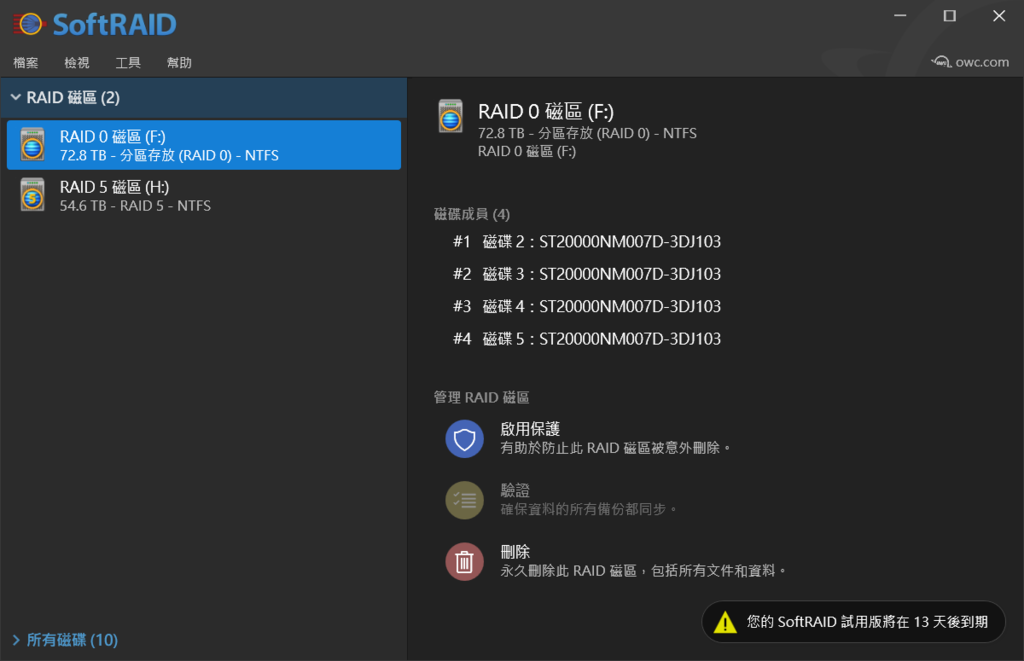
Task: Click the description 確保資料的所有備份都同步
Action: click(x=588, y=509)
